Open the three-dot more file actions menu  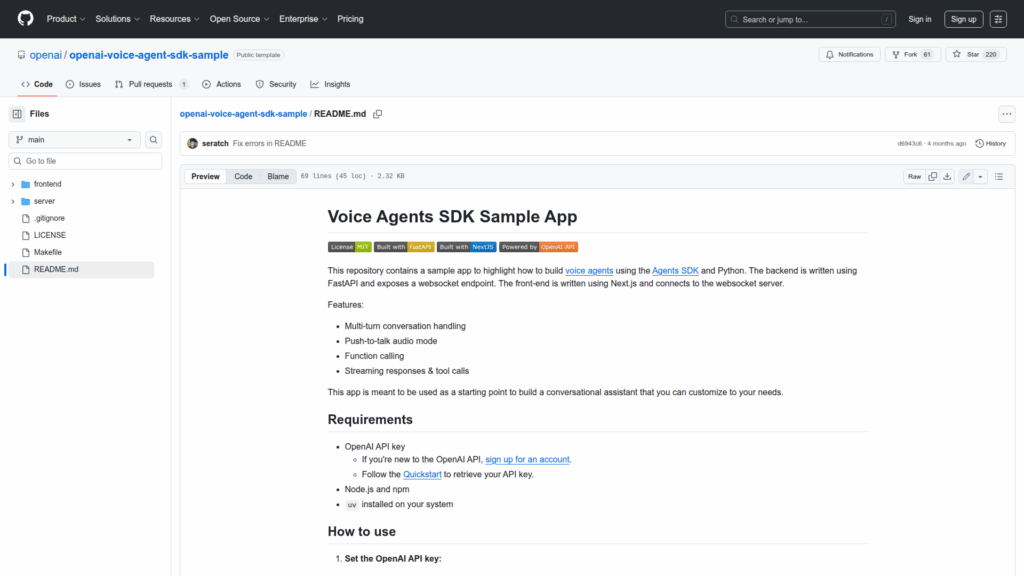1006,114
